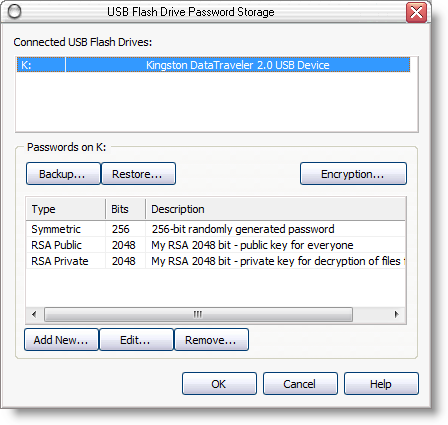The image size is (448, 425).
Task: Click Add New... to create a password
Action: [x=61, y=340]
